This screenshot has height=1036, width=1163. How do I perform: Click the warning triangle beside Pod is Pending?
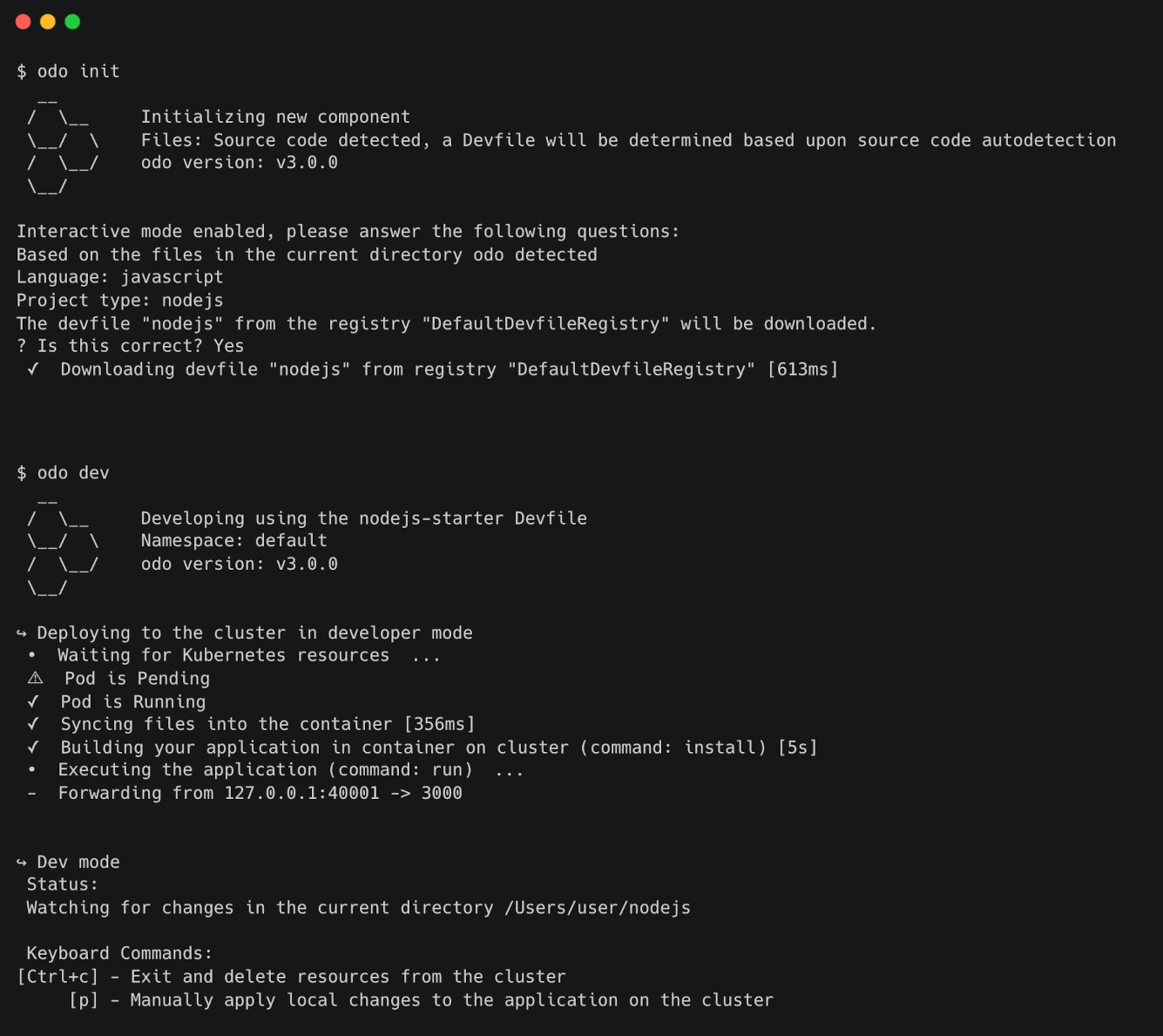click(x=35, y=678)
